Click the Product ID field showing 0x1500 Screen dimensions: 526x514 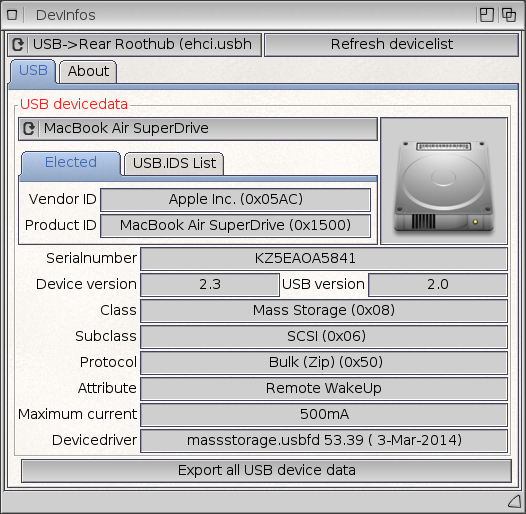235,225
